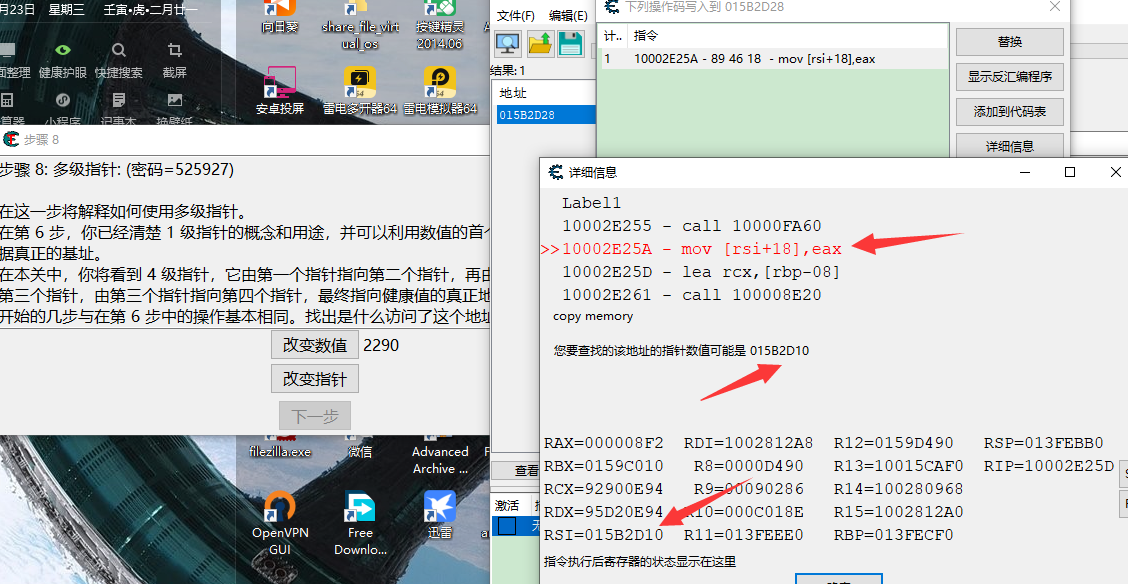The width and height of the screenshot is (1128, 584).
Task: Click the RBX=0159C010 register value
Action: coord(604,466)
